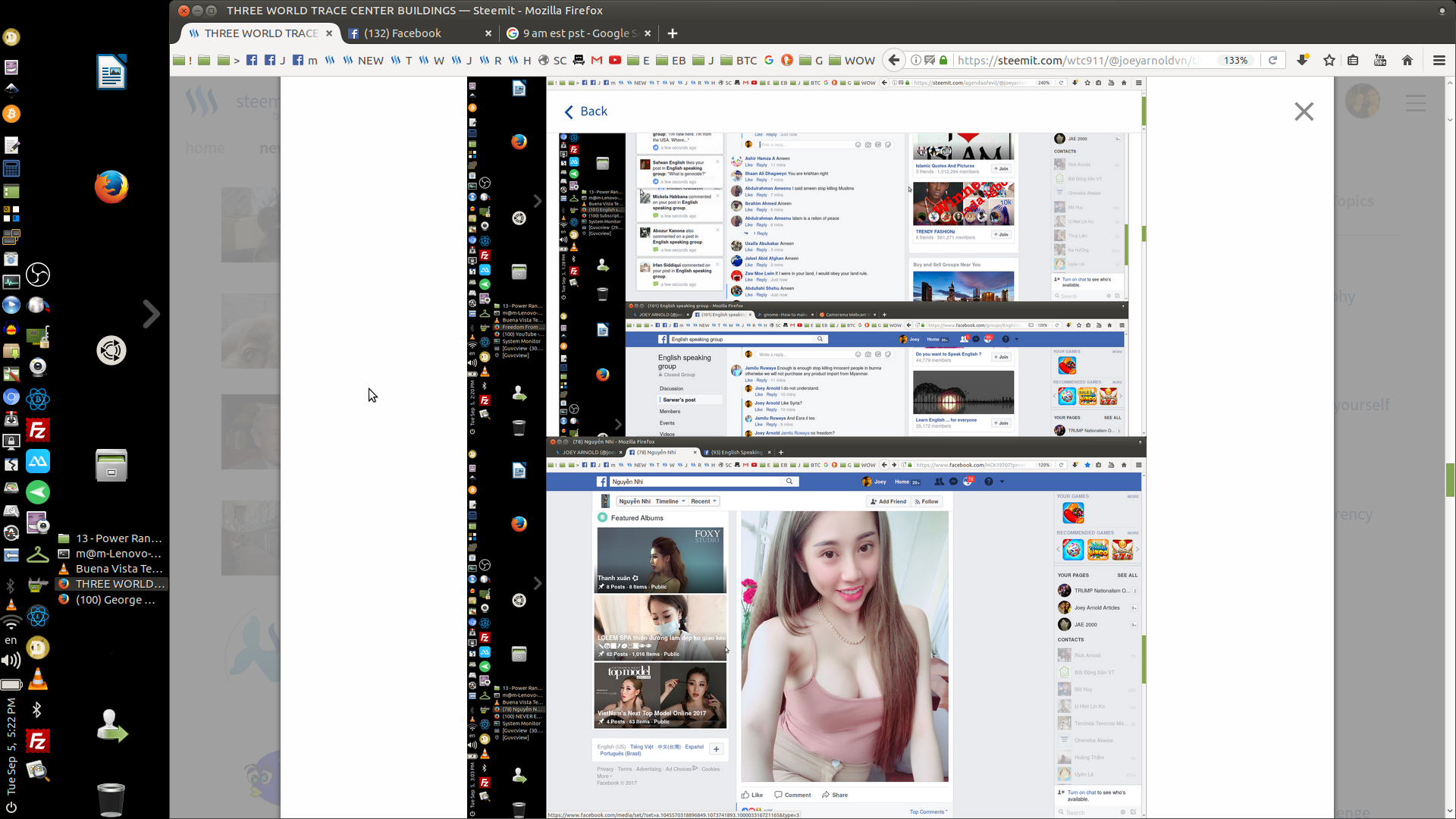Go back with Firefox back arrow

pos(894,60)
